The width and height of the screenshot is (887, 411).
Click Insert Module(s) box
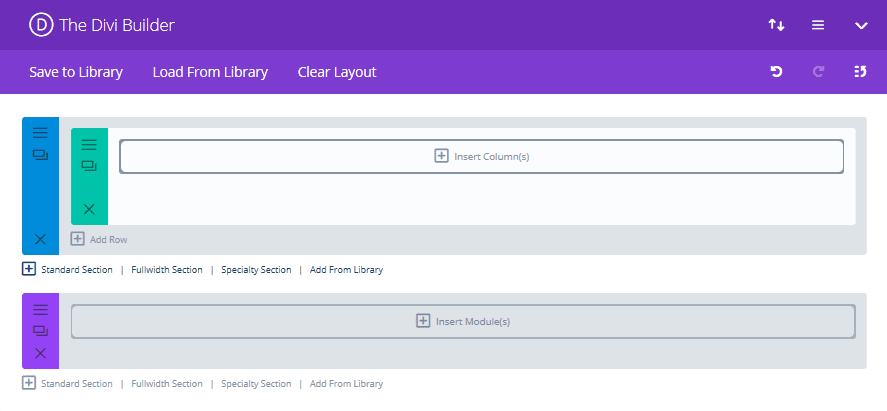tap(463, 322)
